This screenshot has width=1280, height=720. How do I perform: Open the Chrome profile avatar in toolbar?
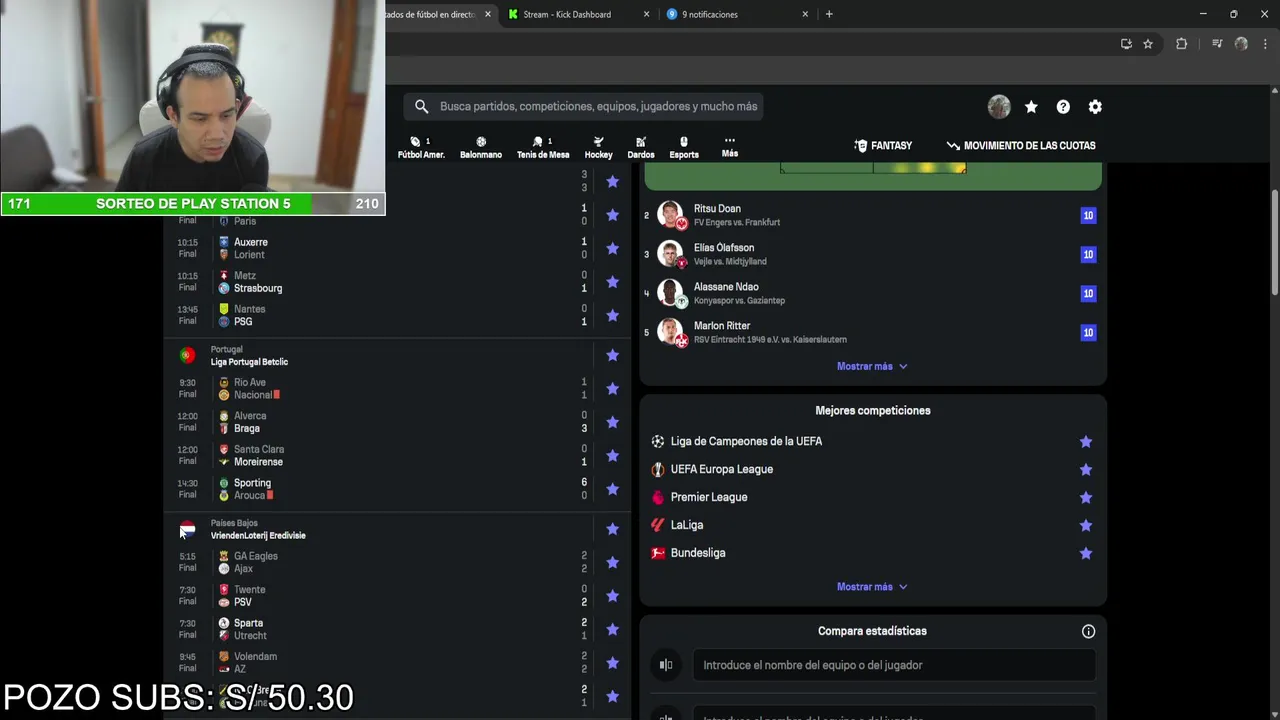pyautogui.click(x=1241, y=44)
